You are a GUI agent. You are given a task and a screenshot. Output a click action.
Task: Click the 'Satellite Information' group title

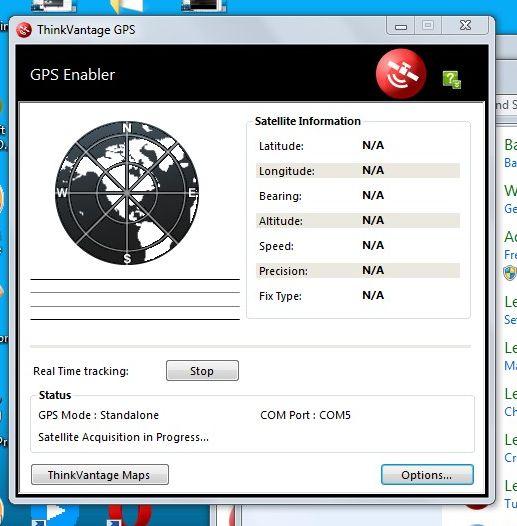(x=308, y=121)
